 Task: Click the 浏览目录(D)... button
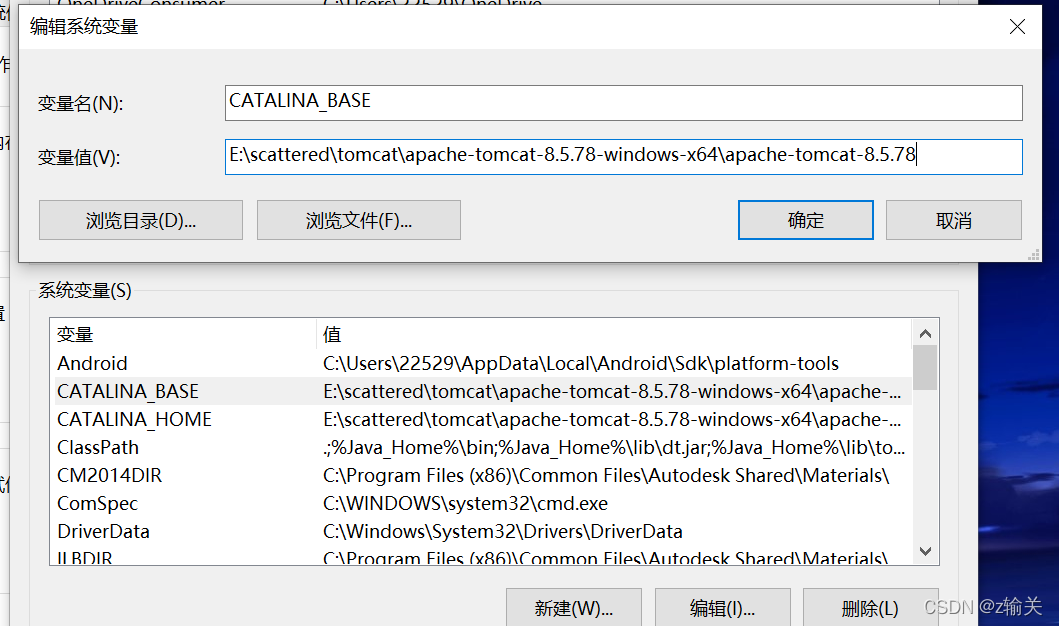coord(140,220)
